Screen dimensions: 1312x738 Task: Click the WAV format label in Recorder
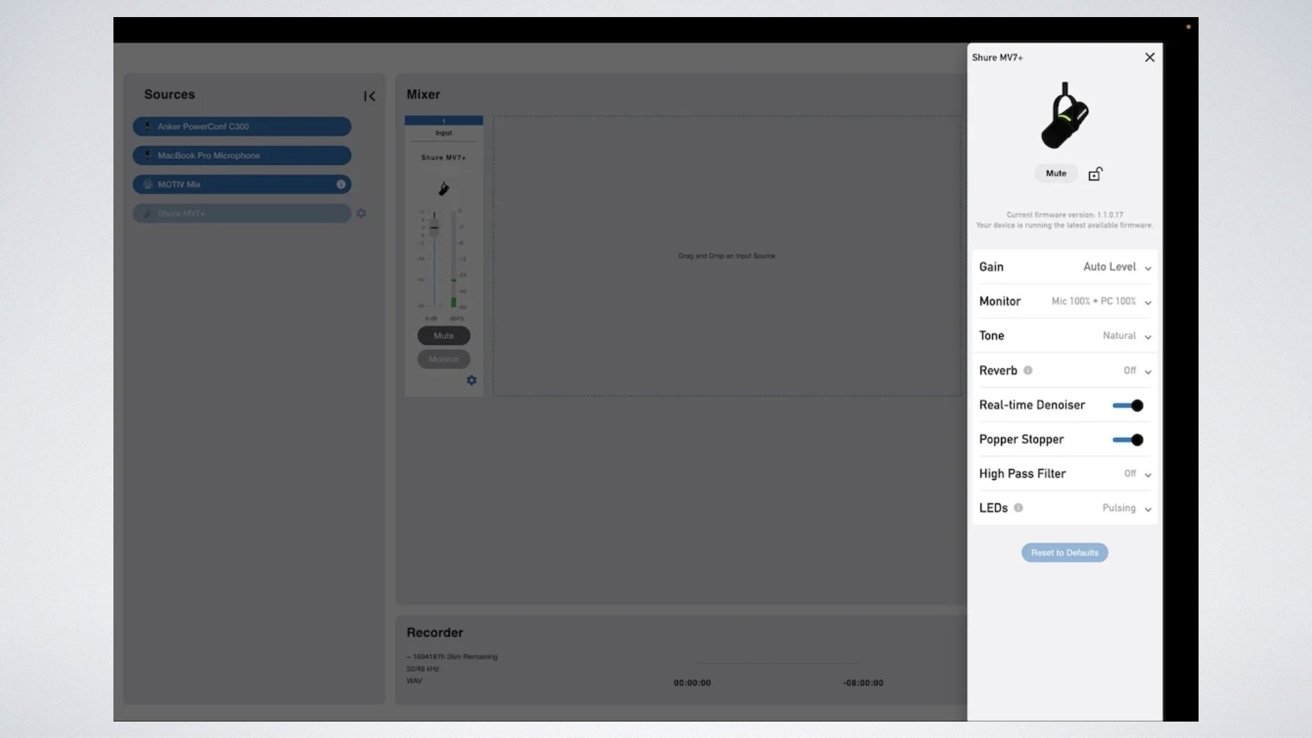click(x=414, y=681)
